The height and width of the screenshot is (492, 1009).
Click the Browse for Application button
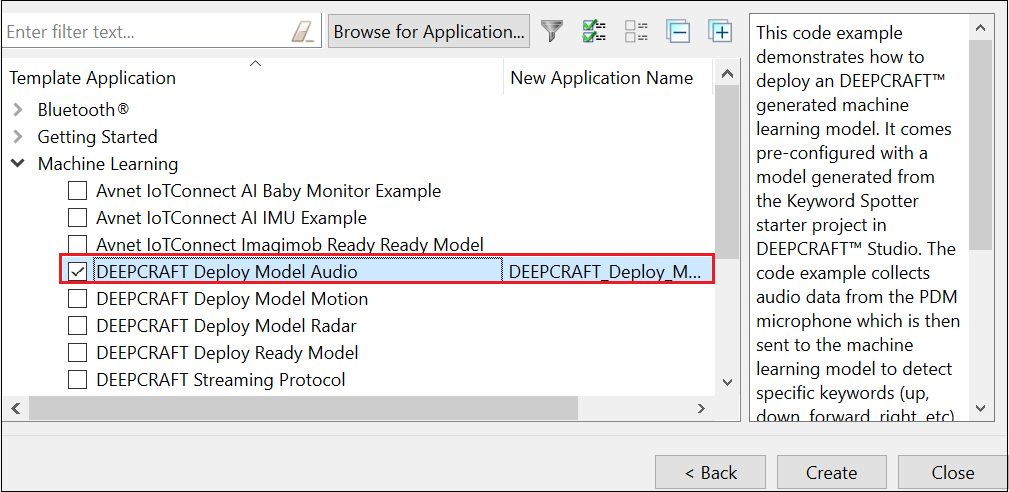coord(429,32)
